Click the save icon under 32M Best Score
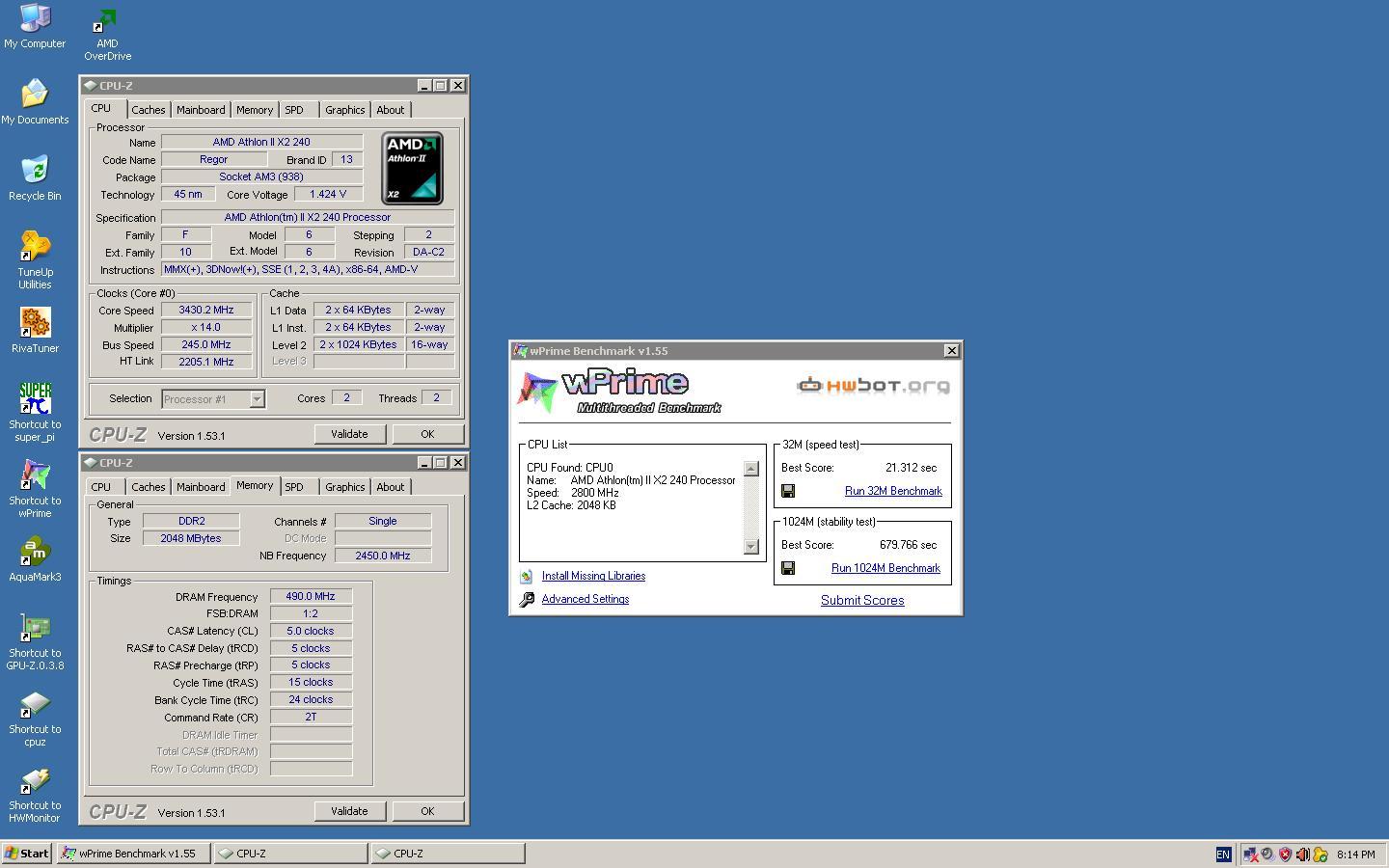 [x=788, y=491]
